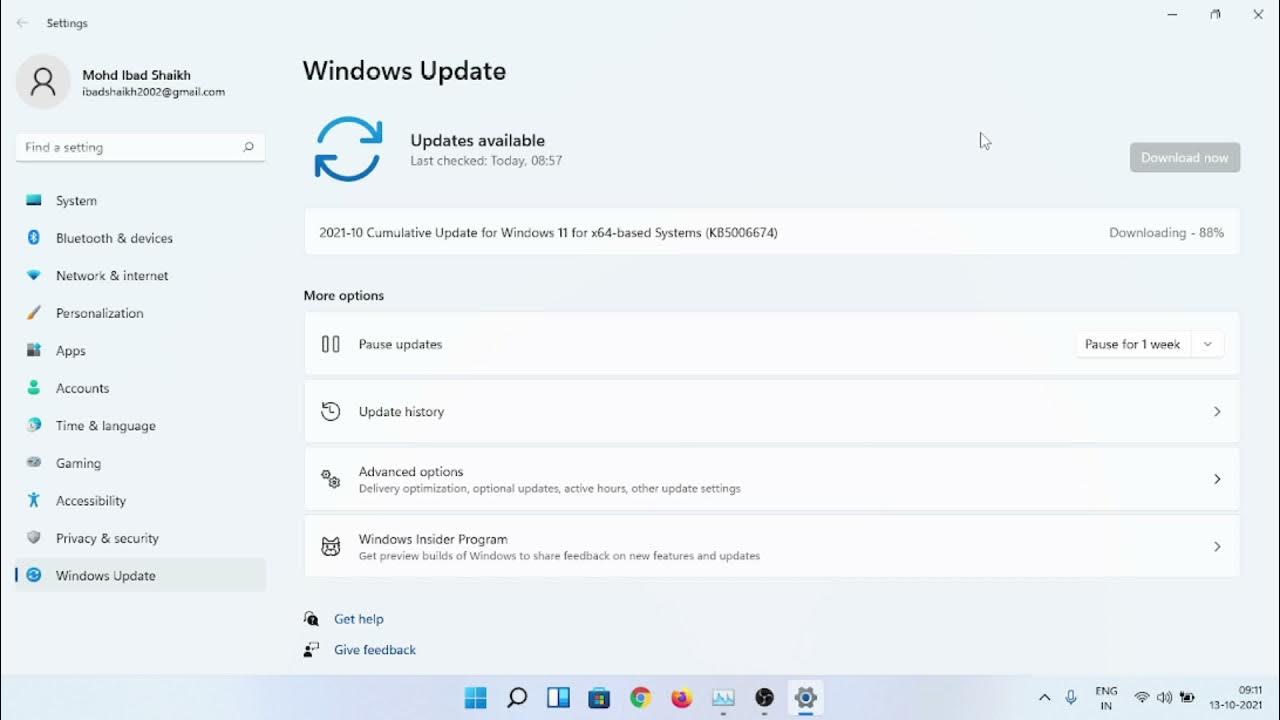This screenshot has width=1280, height=720.
Task: Click the Bluetooth & devices icon
Action: pyautogui.click(x=34, y=238)
